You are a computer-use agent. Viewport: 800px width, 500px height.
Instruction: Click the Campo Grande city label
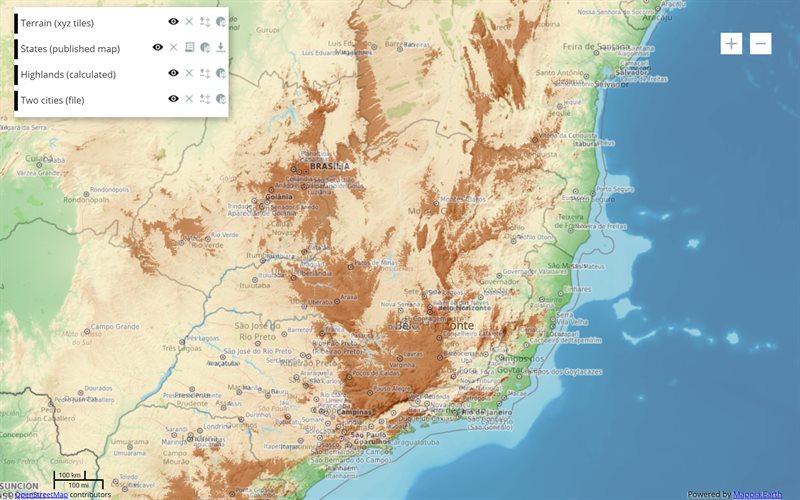115,327
